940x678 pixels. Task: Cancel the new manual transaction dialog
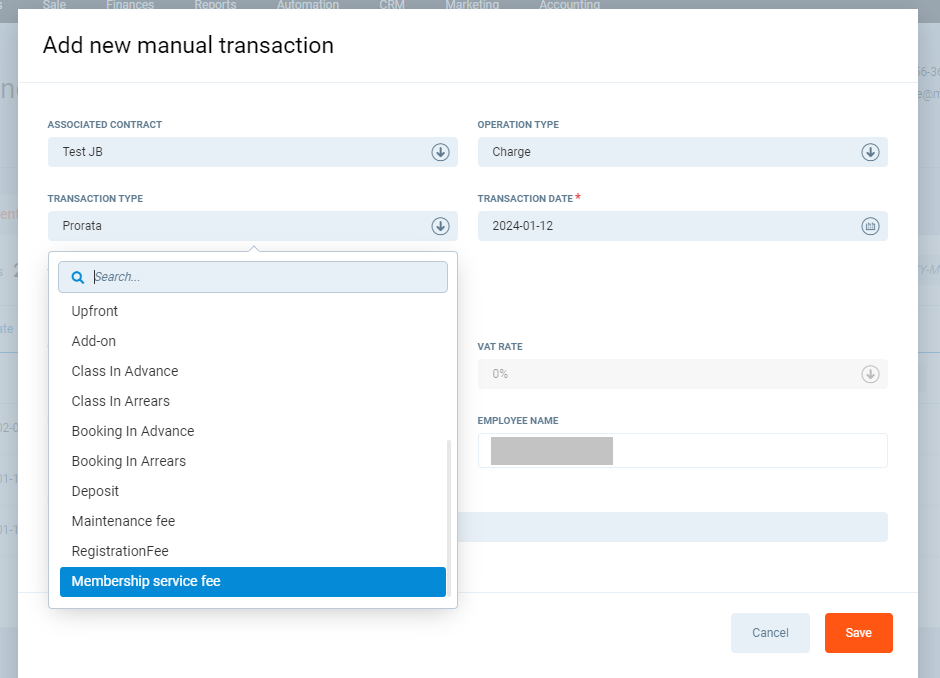(770, 633)
